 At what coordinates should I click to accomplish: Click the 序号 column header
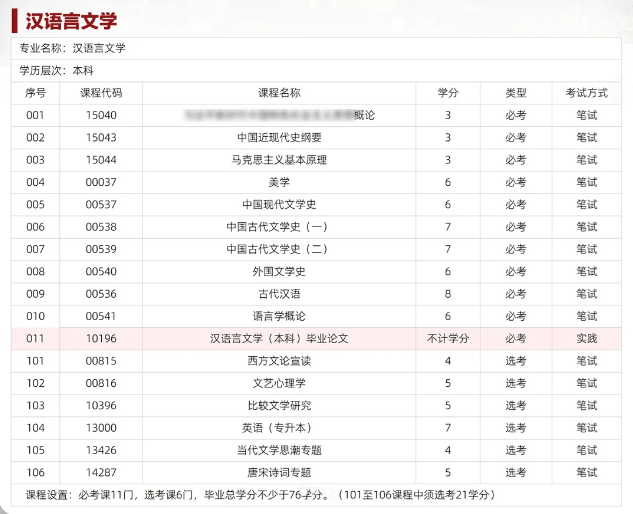(36, 93)
